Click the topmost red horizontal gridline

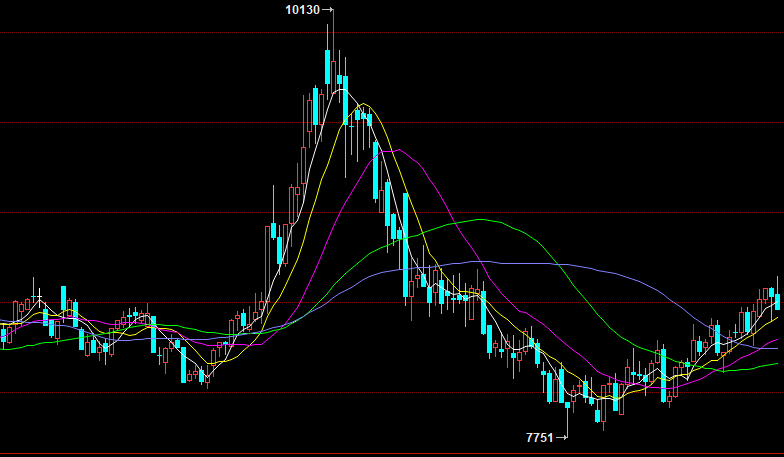point(150,33)
